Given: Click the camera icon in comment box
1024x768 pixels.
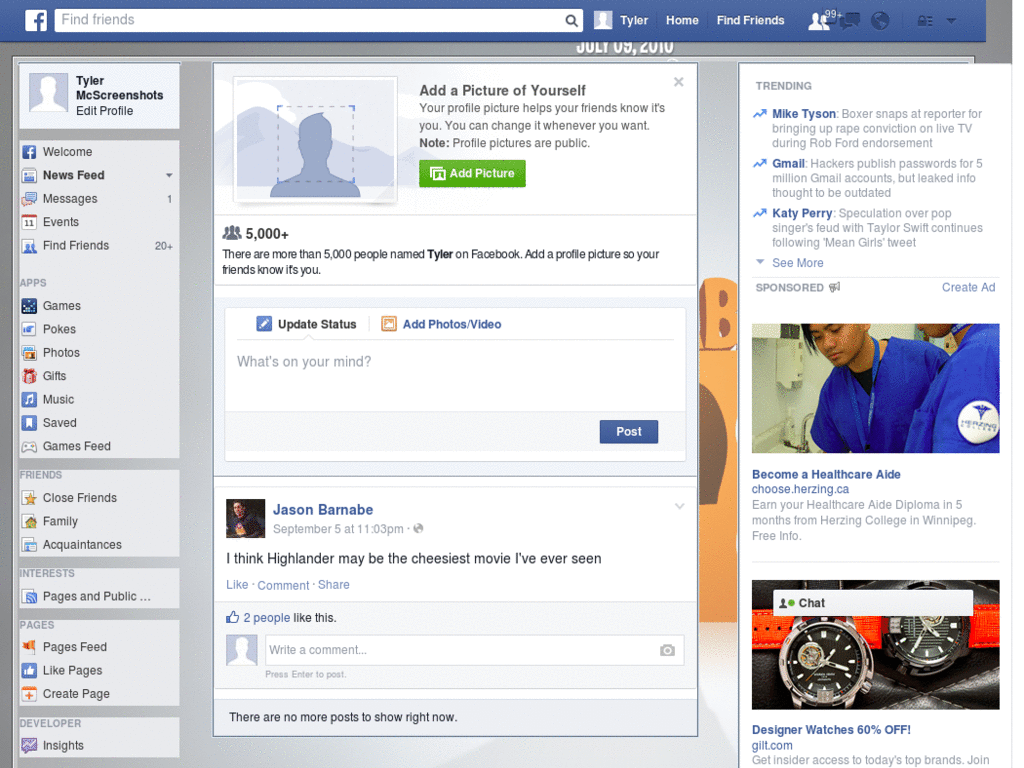Looking at the screenshot, I should point(667,650).
